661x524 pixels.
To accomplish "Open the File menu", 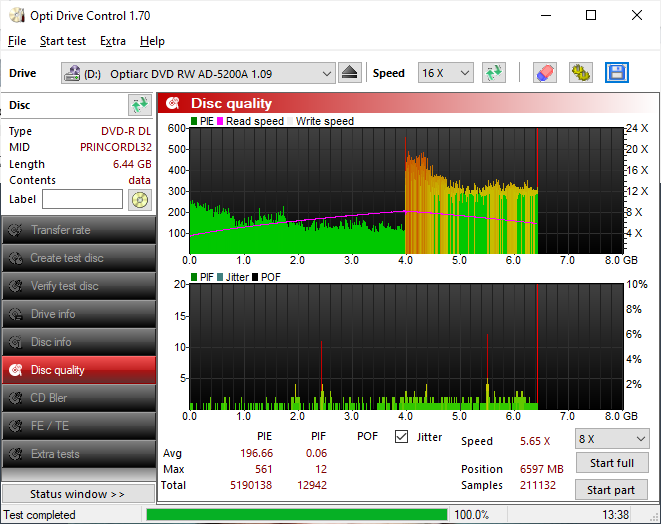I will pyautogui.click(x=17, y=41).
